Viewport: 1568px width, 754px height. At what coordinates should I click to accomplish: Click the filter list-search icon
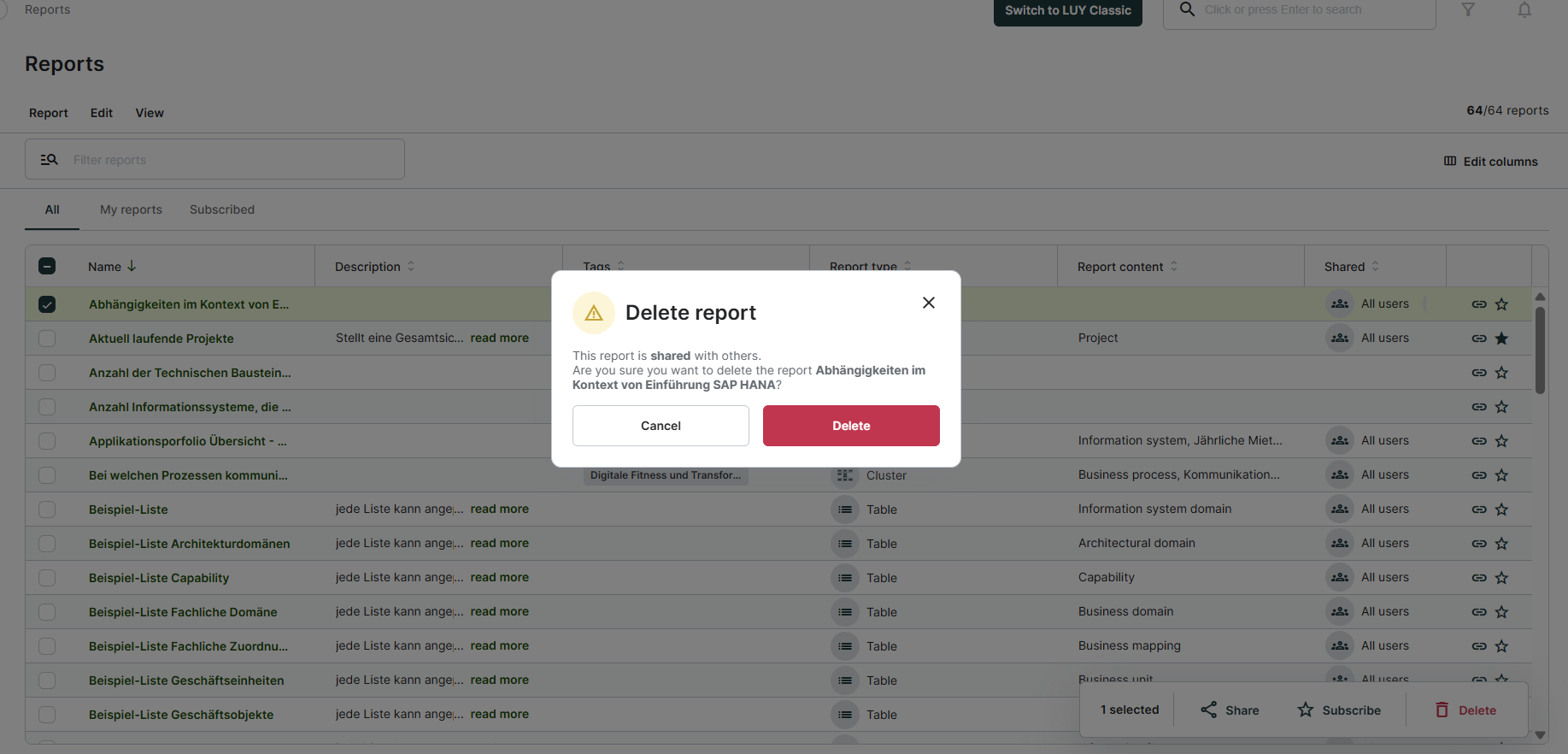[50, 159]
